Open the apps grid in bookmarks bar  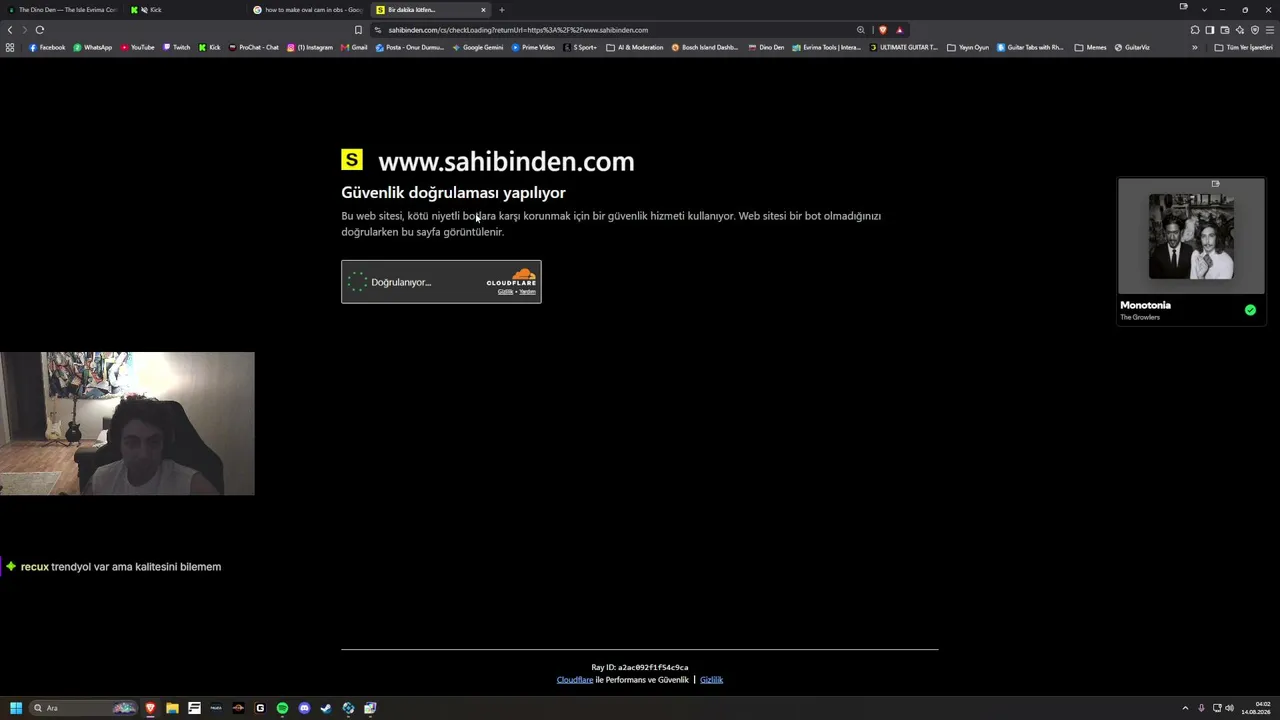click(x=10, y=47)
